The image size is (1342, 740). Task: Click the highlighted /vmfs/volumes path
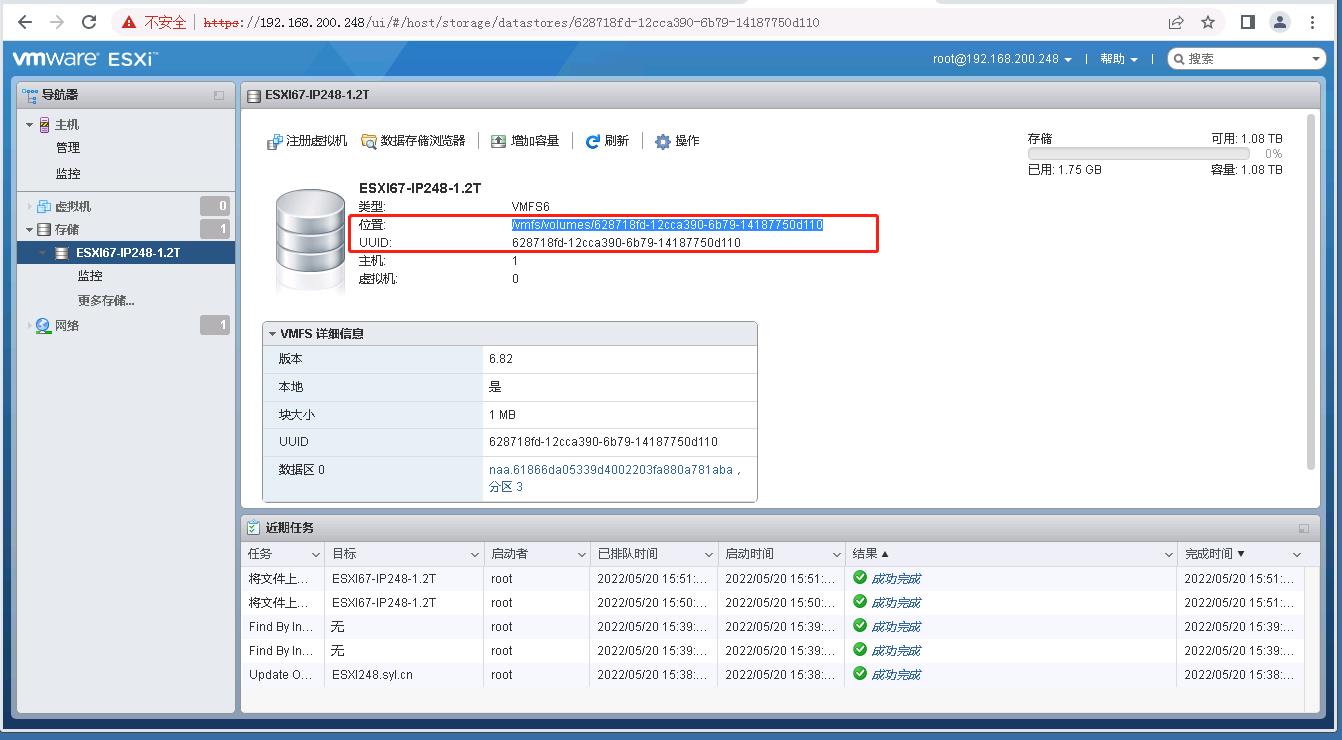[667, 225]
